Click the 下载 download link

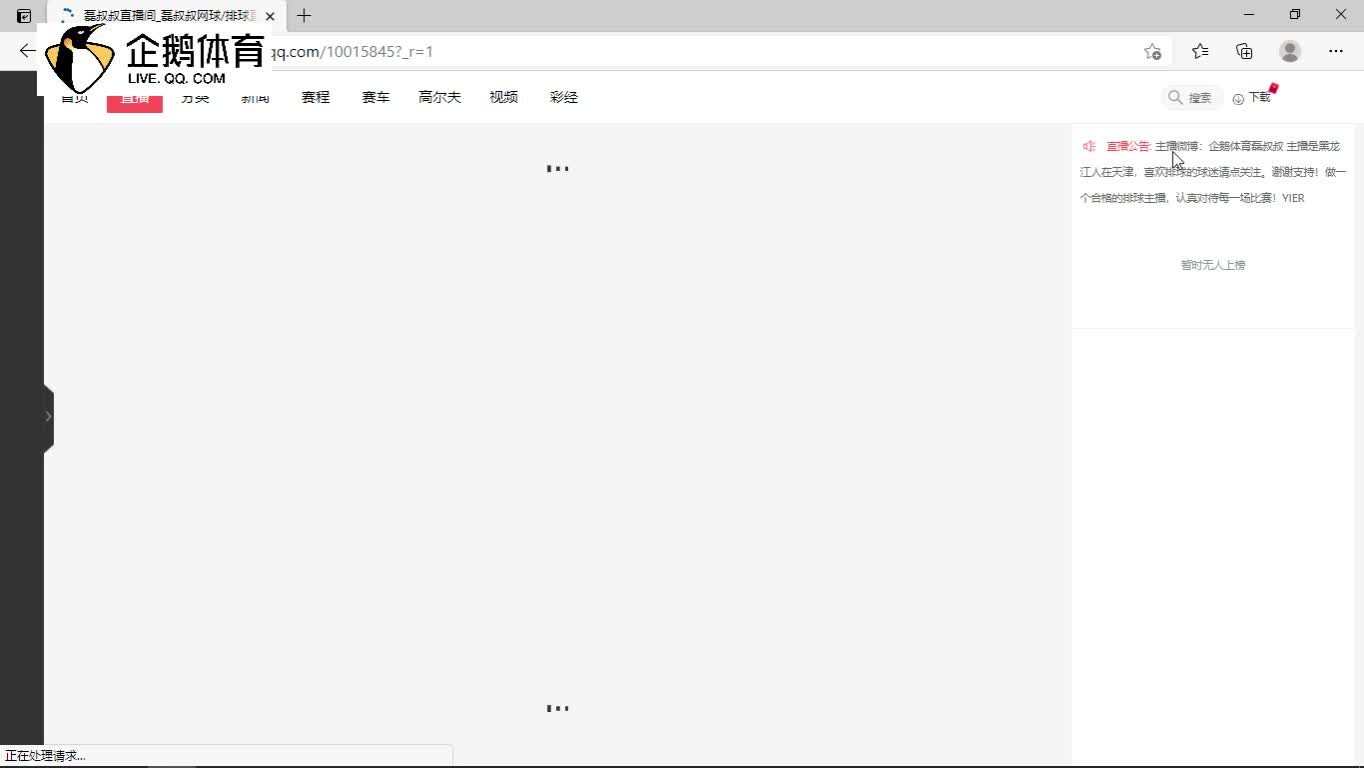pos(1252,97)
